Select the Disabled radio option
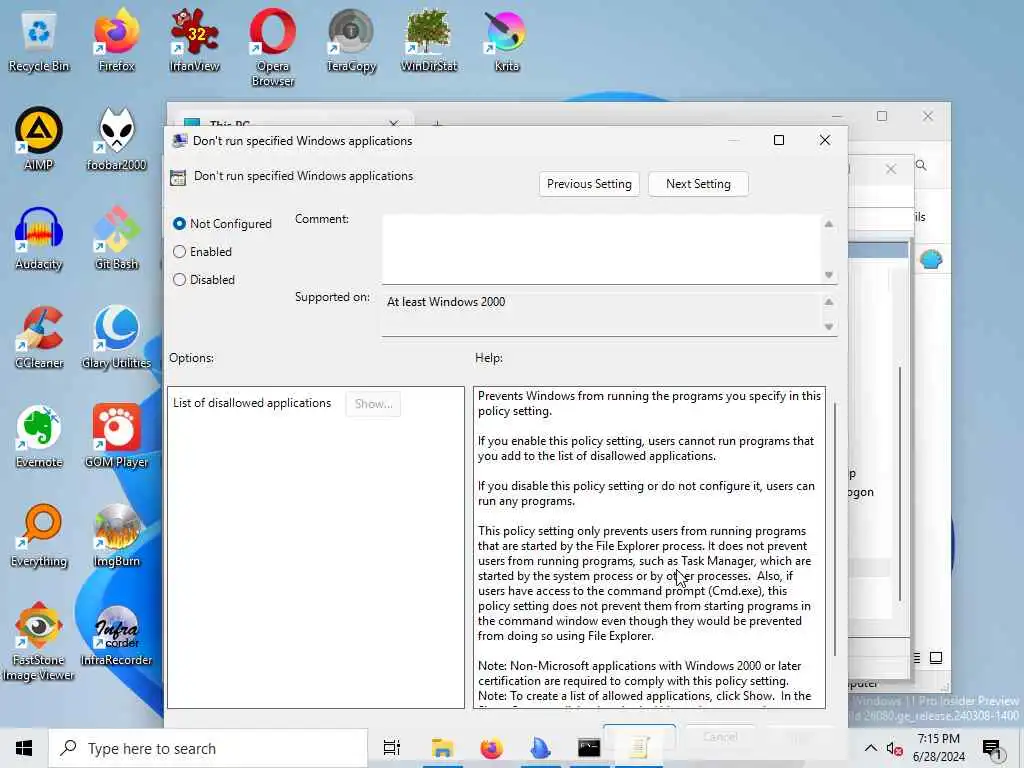1024x768 pixels. click(204, 280)
